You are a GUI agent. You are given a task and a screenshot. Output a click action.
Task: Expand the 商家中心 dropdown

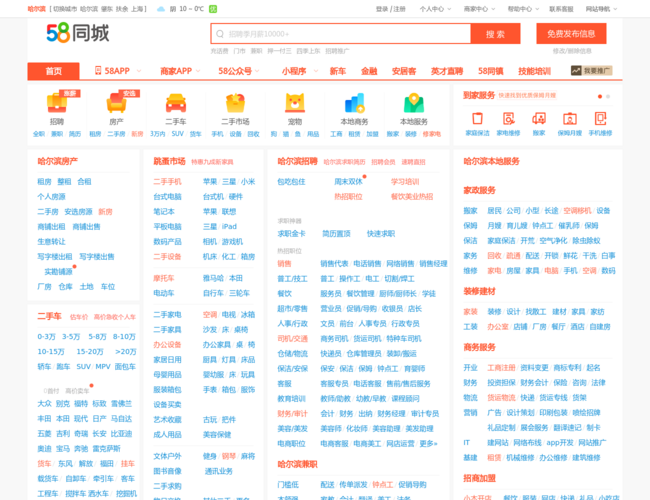pyautogui.click(x=479, y=9)
